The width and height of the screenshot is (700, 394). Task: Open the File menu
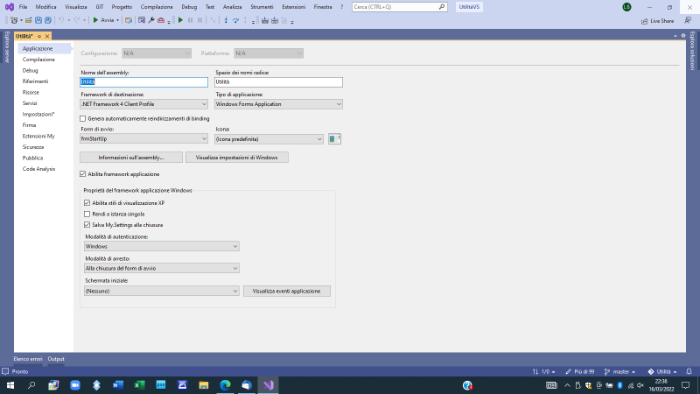(x=23, y=7)
